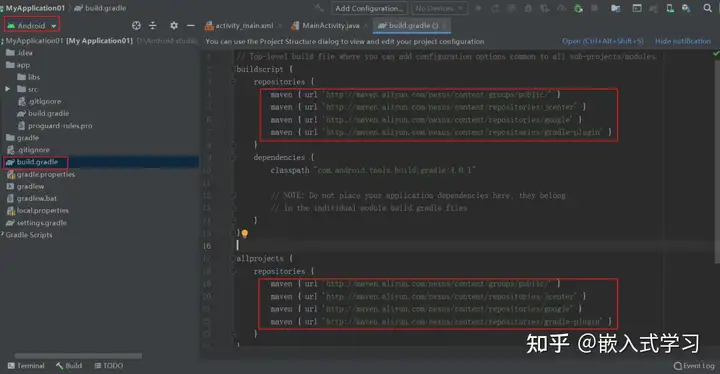
Task: Click the green inspection checkmark icon
Action: coord(716,54)
